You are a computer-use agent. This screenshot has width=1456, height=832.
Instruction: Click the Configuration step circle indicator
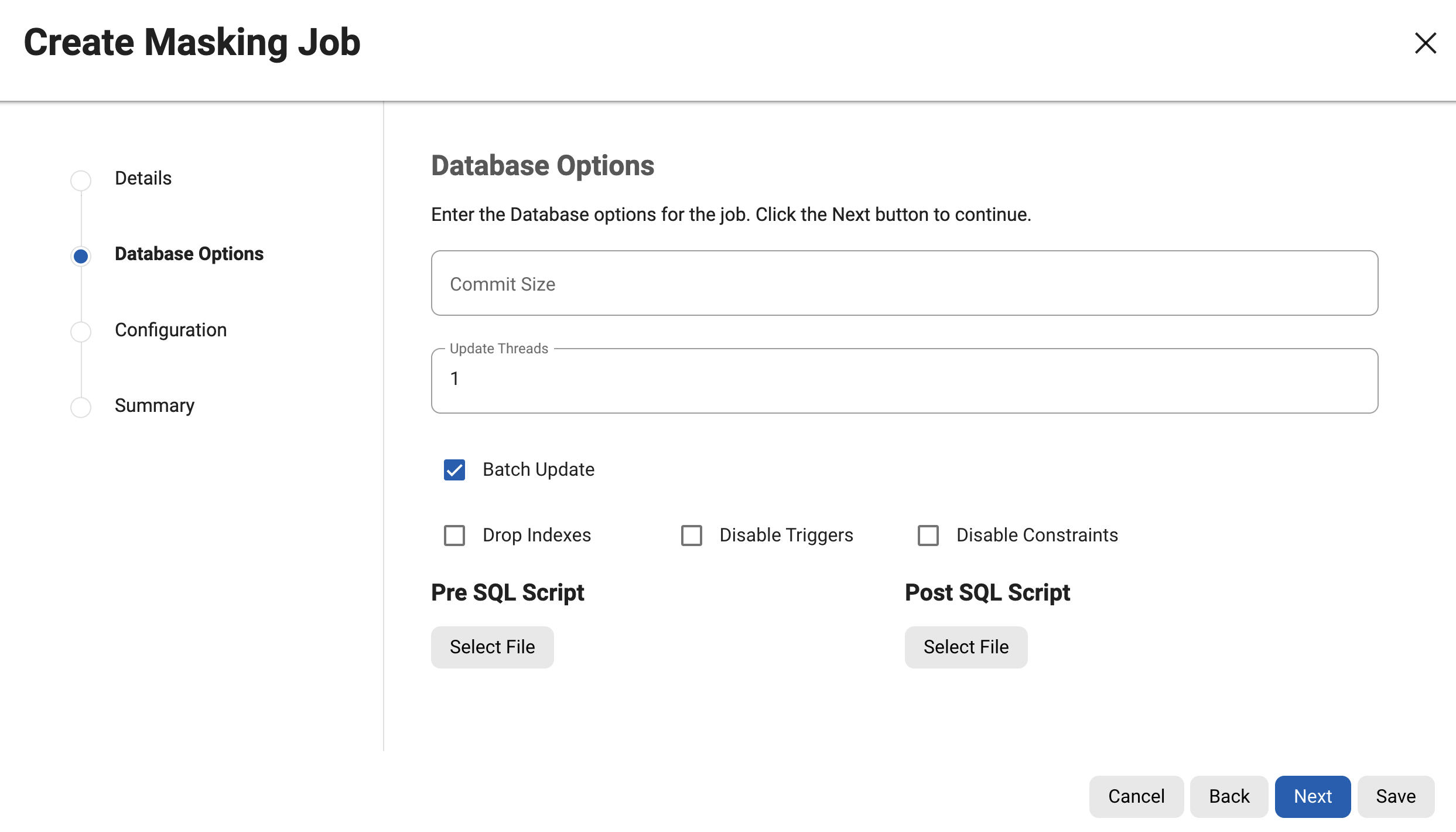(x=81, y=332)
